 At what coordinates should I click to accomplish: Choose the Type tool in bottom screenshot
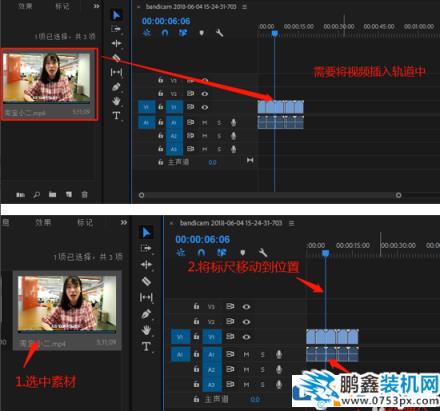click(146, 346)
